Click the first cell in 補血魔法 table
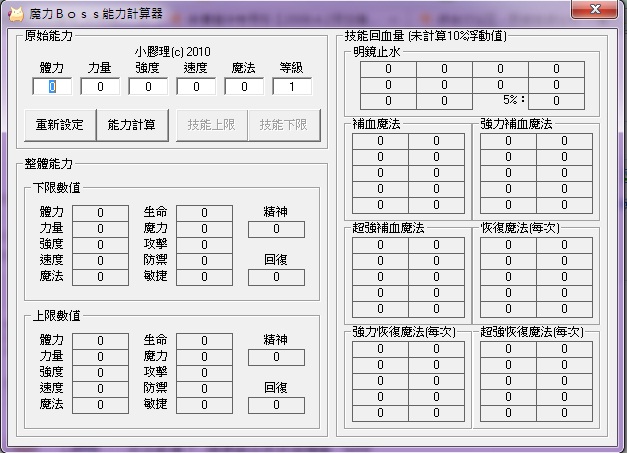 coord(380,141)
